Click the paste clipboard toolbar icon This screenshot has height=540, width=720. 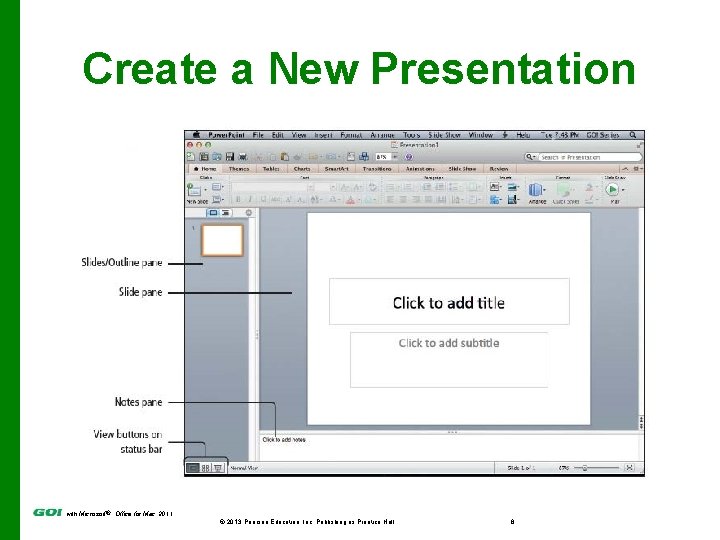[285, 157]
